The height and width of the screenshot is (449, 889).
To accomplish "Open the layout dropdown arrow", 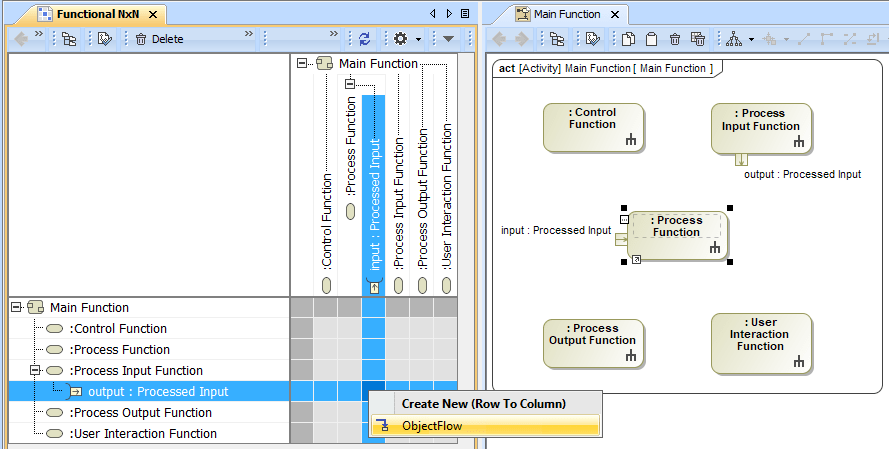I will 751,40.
